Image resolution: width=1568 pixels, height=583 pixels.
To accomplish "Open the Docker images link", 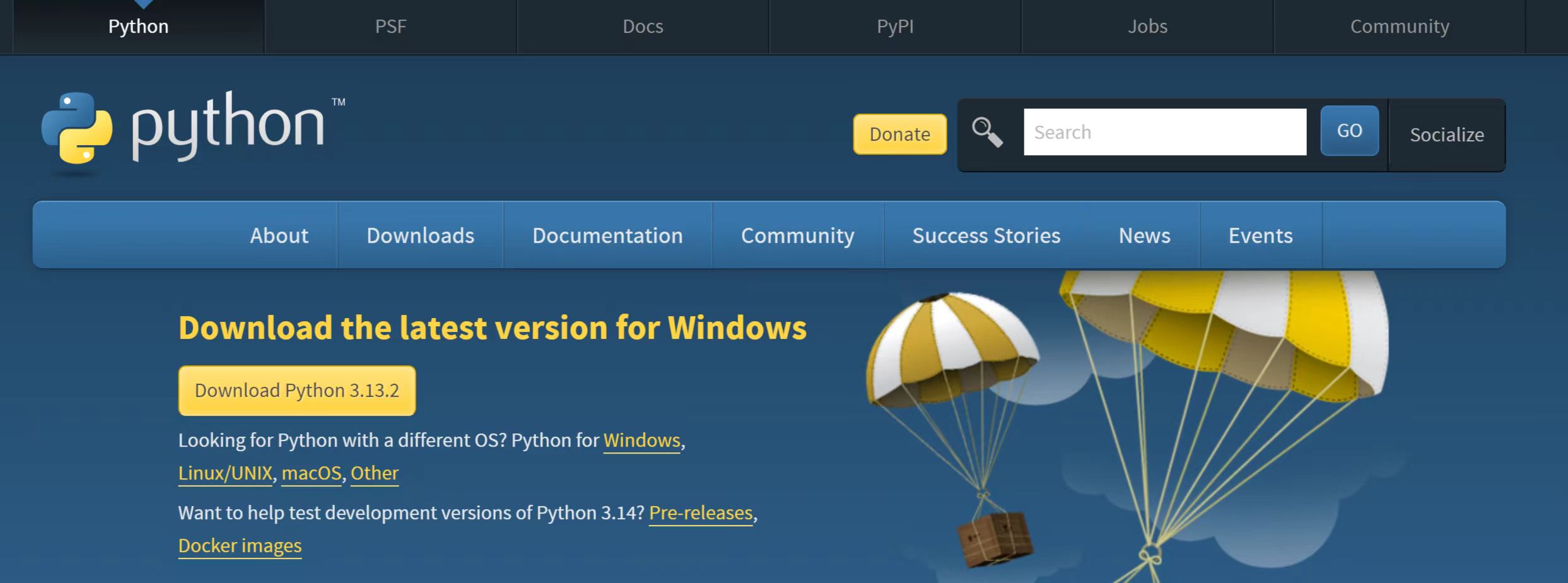I will coord(240,545).
